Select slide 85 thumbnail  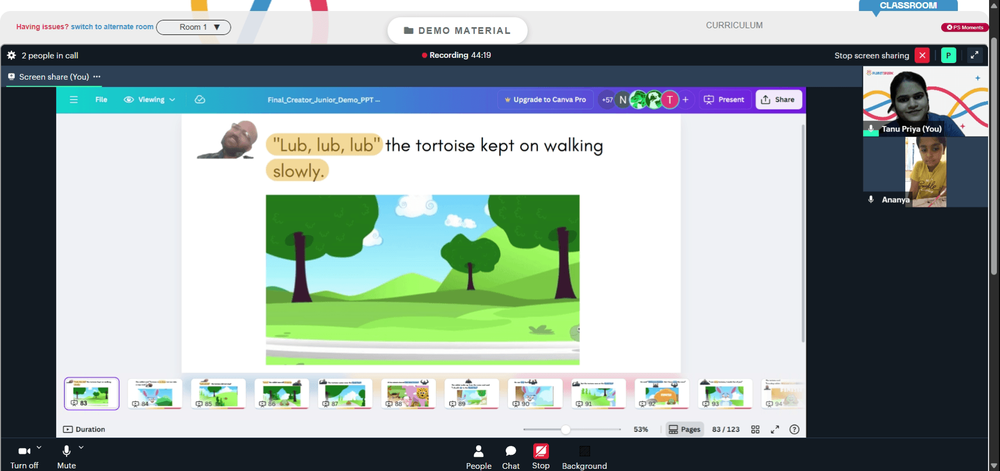[218, 393]
